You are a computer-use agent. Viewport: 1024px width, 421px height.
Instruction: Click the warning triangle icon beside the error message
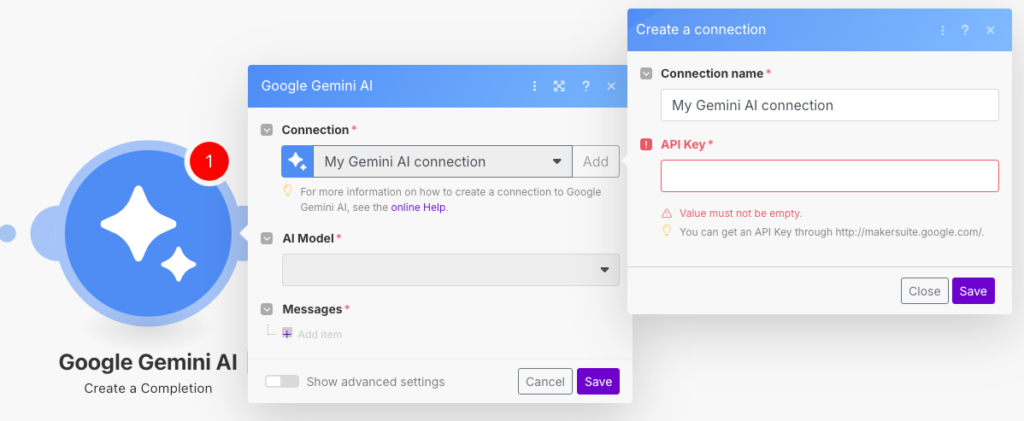[667, 213]
